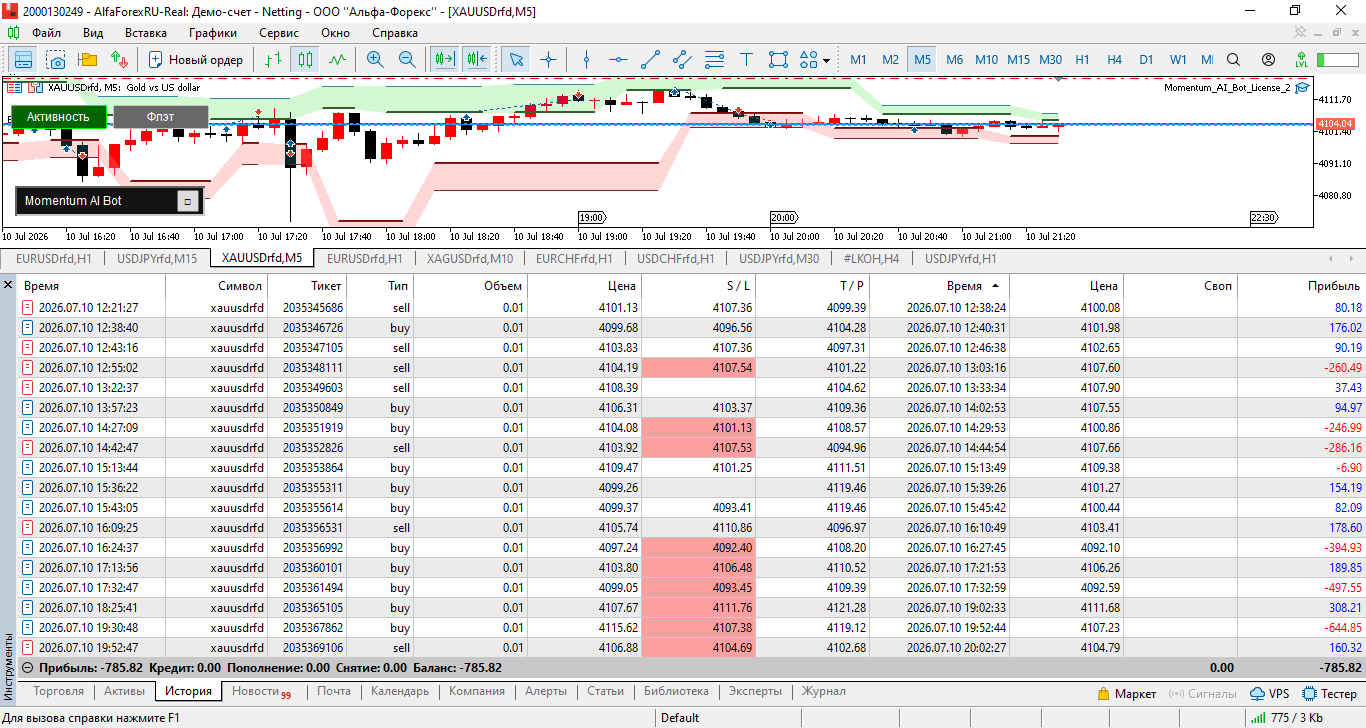This screenshot has height=728, width=1366.
Task: Click the Новый ордер button
Action: point(196,59)
